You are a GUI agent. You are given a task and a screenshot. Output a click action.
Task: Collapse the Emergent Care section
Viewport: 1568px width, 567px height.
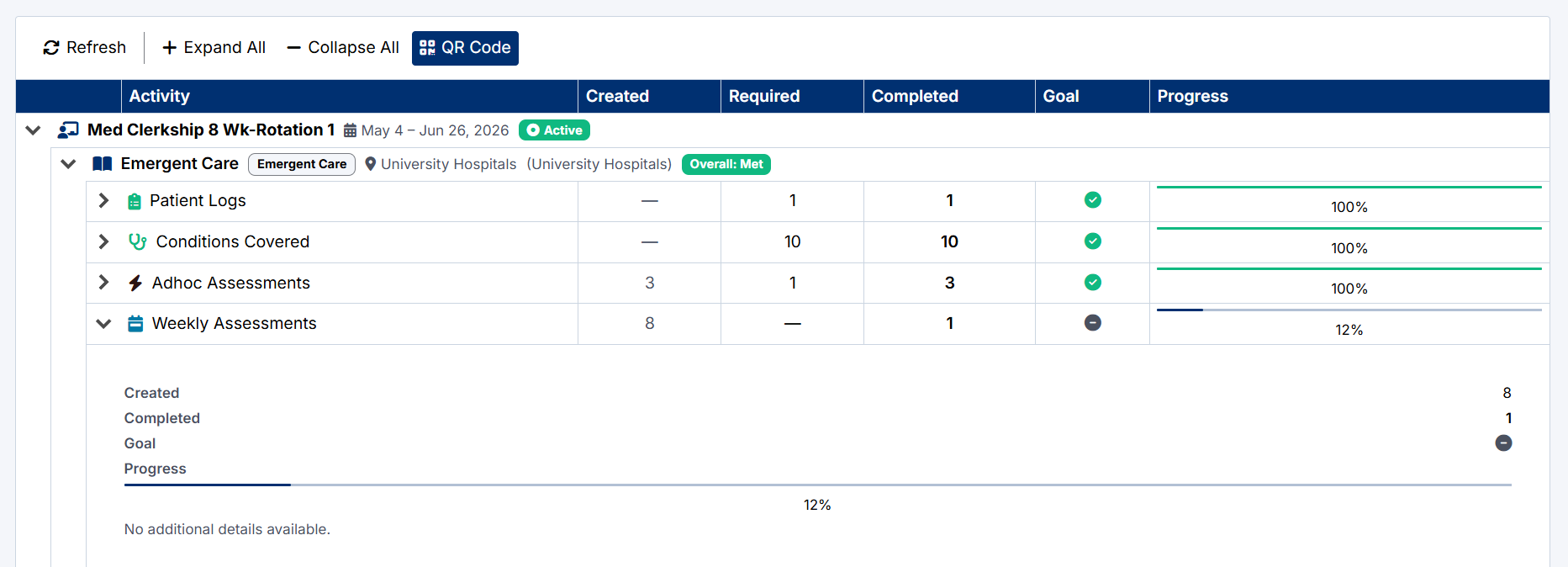click(x=69, y=164)
